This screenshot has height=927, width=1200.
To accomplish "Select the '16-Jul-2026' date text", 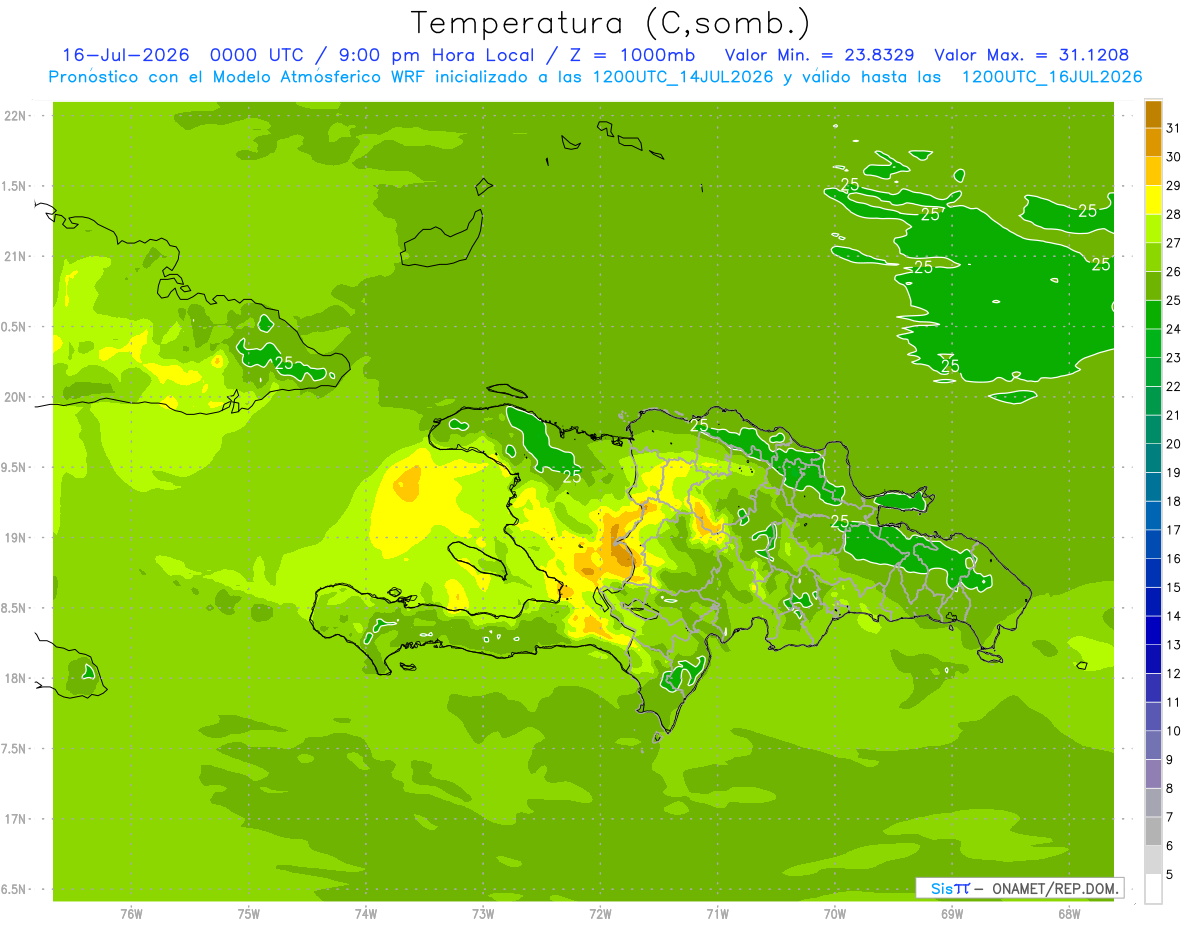I will click(x=125, y=55).
